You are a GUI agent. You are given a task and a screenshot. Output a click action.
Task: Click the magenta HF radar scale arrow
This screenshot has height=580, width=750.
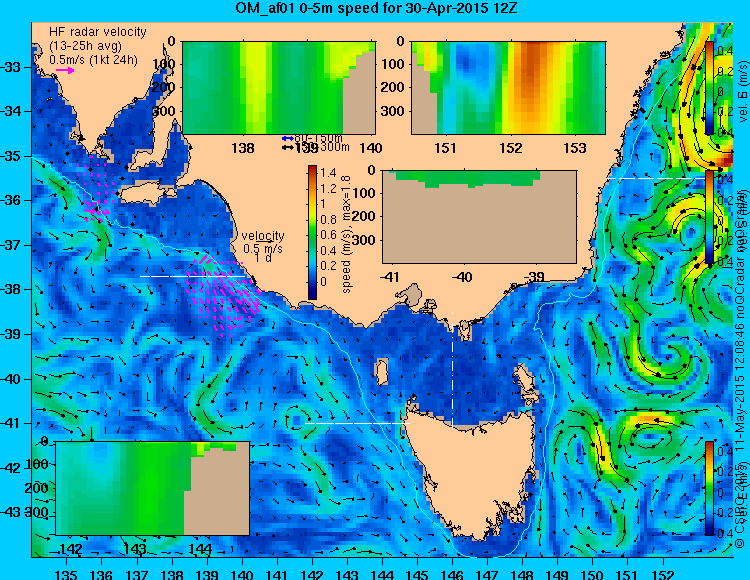(65, 70)
